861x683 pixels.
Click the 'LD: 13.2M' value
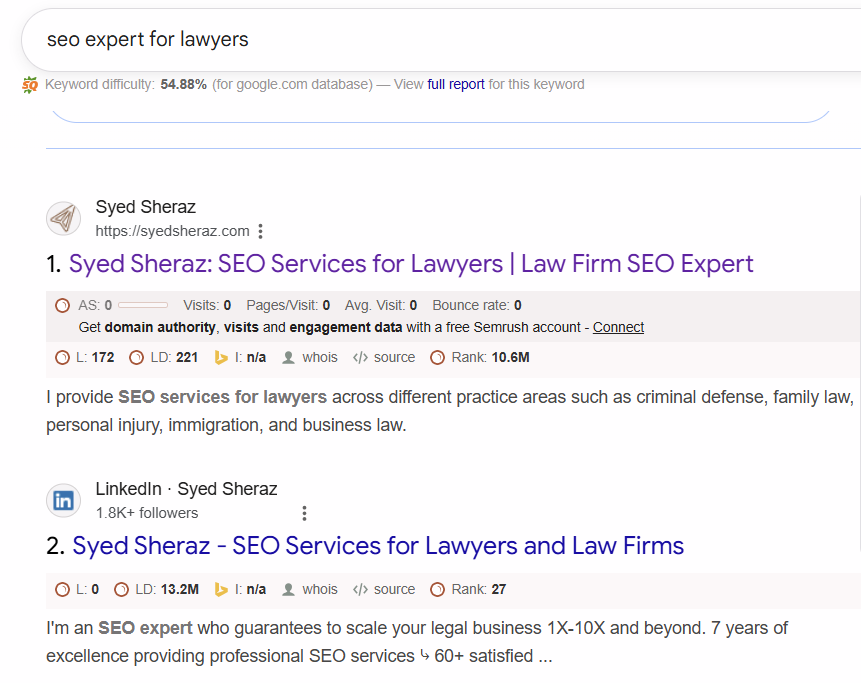pyautogui.click(x=167, y=589)
